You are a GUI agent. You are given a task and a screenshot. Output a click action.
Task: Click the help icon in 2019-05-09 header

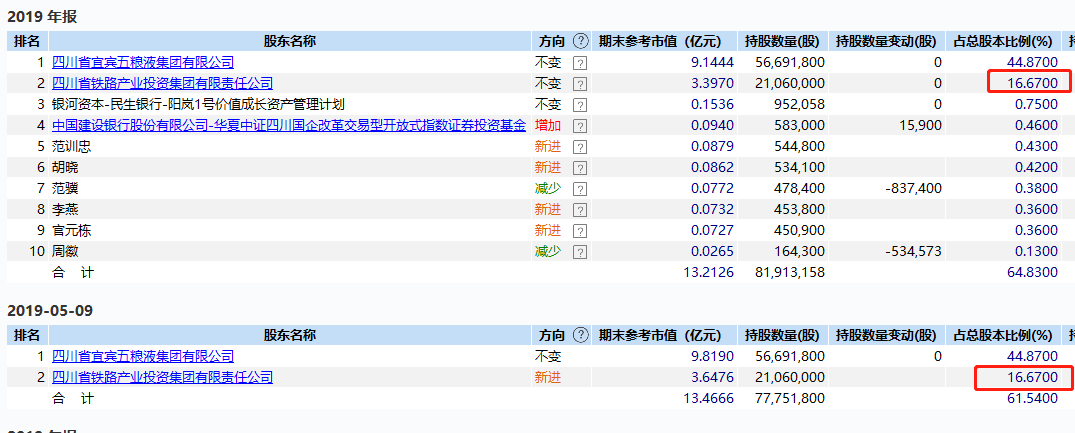(581, 335)
